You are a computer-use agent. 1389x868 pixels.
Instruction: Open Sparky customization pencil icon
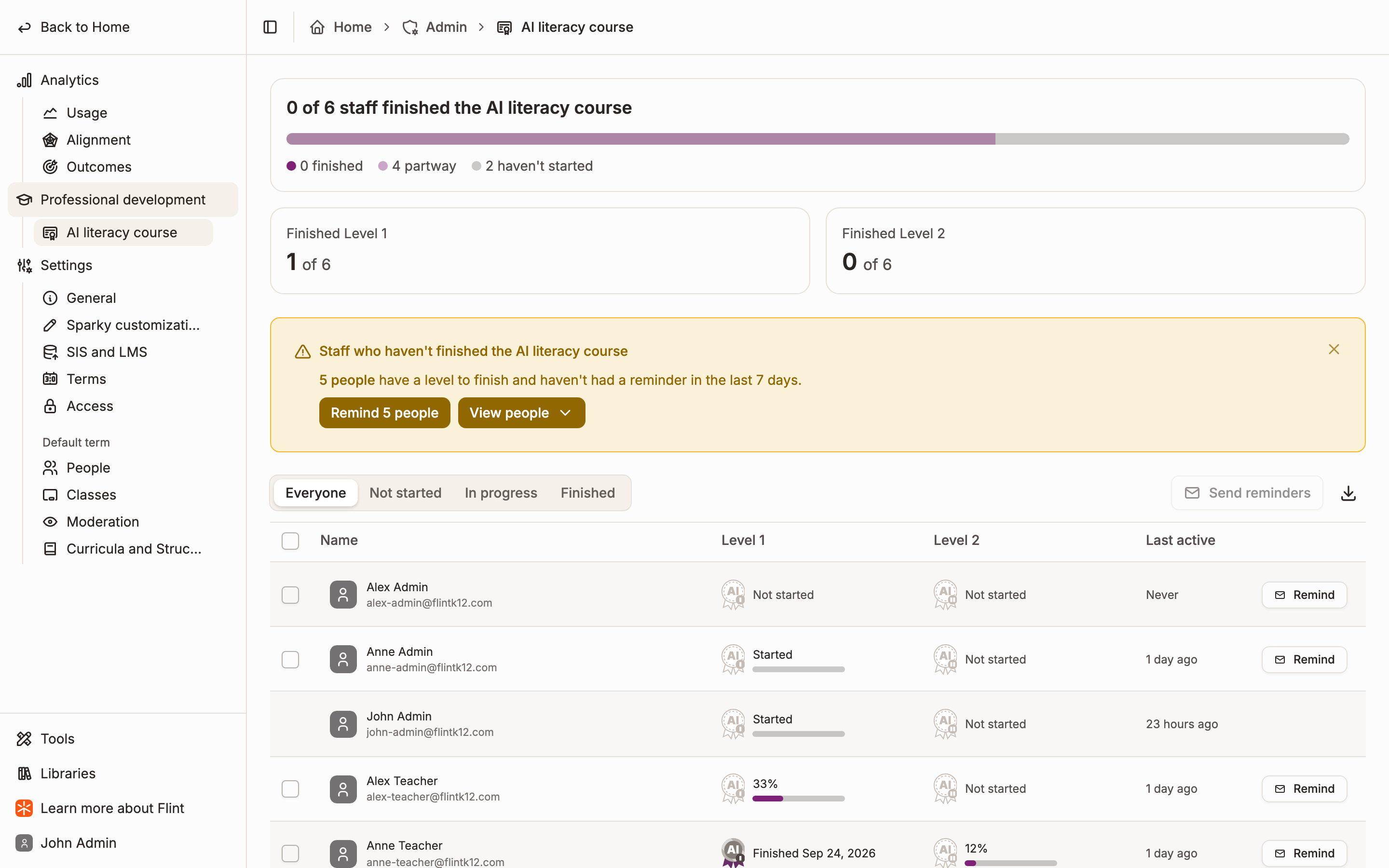pos(50,325)
